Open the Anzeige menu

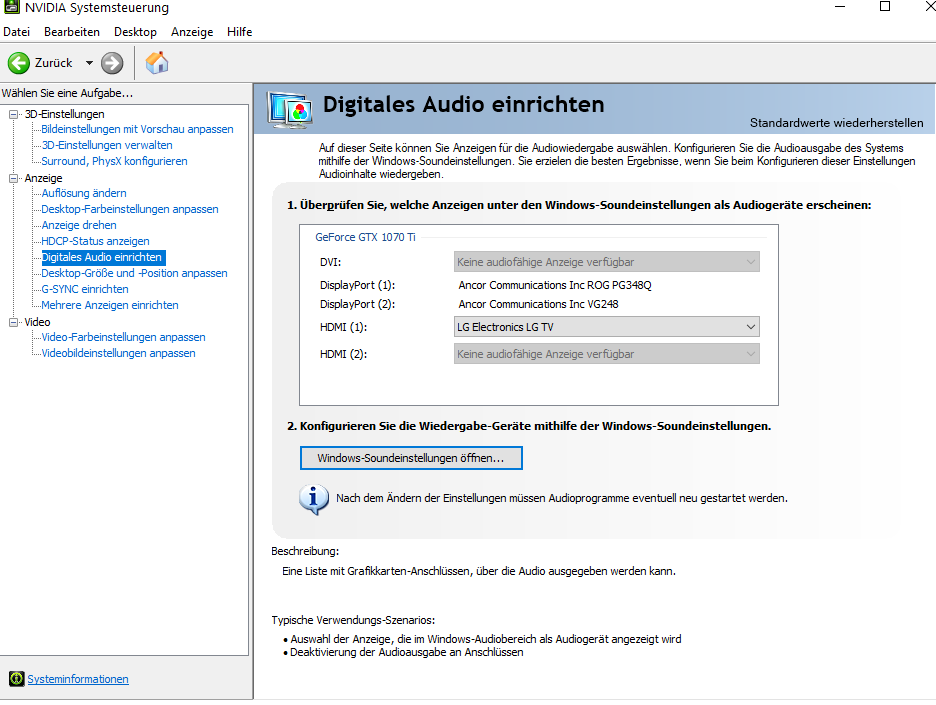point(192,32)
